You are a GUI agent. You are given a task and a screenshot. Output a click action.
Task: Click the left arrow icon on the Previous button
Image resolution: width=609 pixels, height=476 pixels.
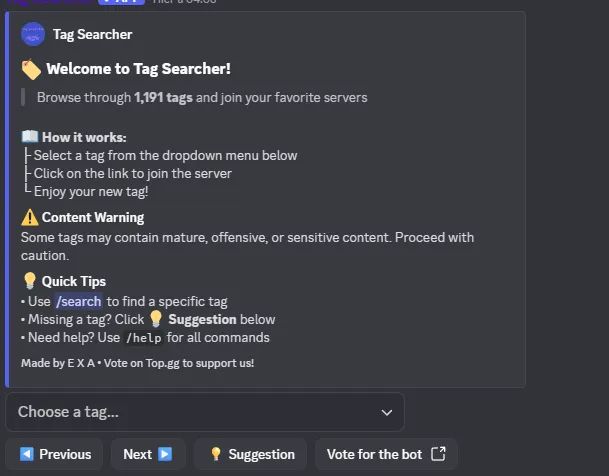click(x=27, y=454)
